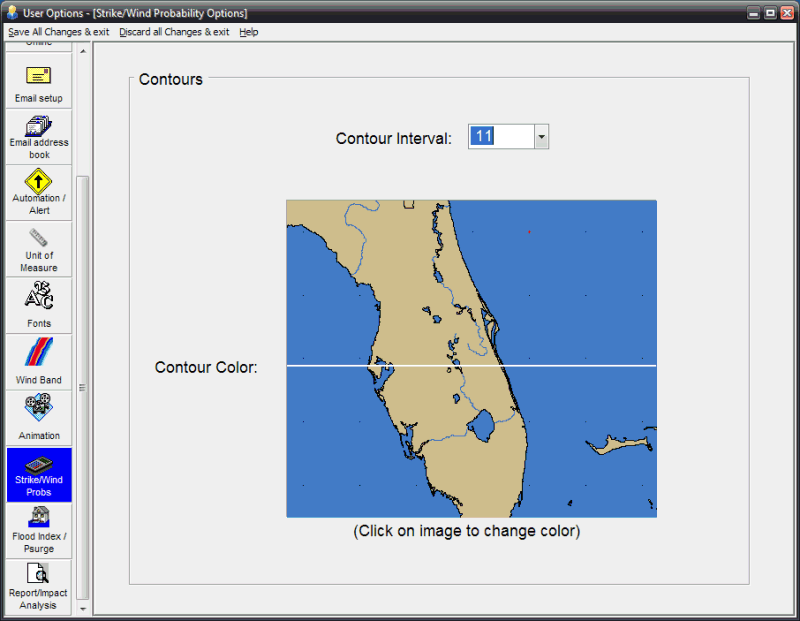Image resolution: width=800 pixels, height=621 pixels.
Task: Select the Wind Band options
Action: tap(38, 361)
